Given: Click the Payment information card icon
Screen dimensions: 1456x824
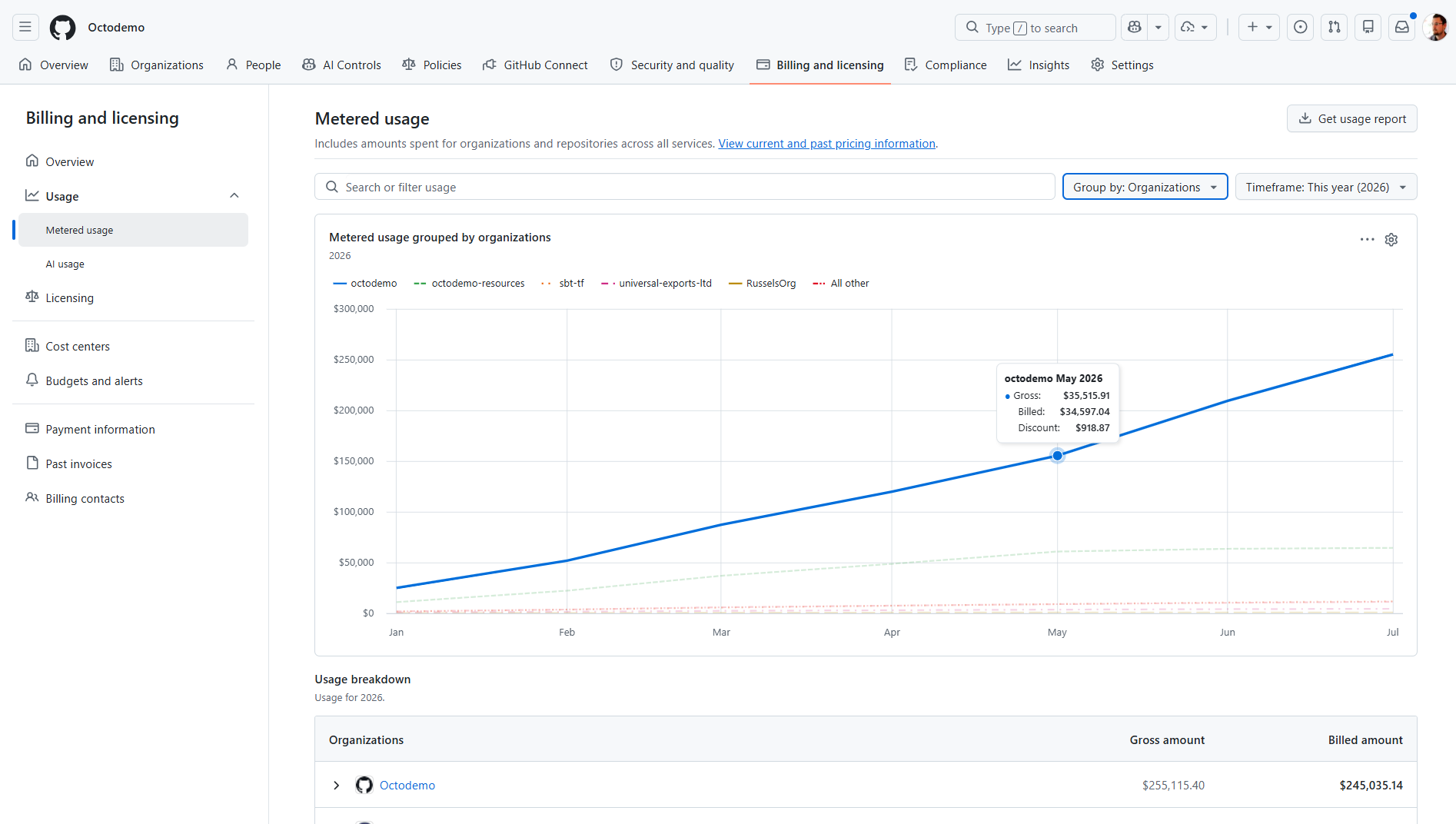Looking at the screenshot, I should pyautogui.click(x=32, y=429).
